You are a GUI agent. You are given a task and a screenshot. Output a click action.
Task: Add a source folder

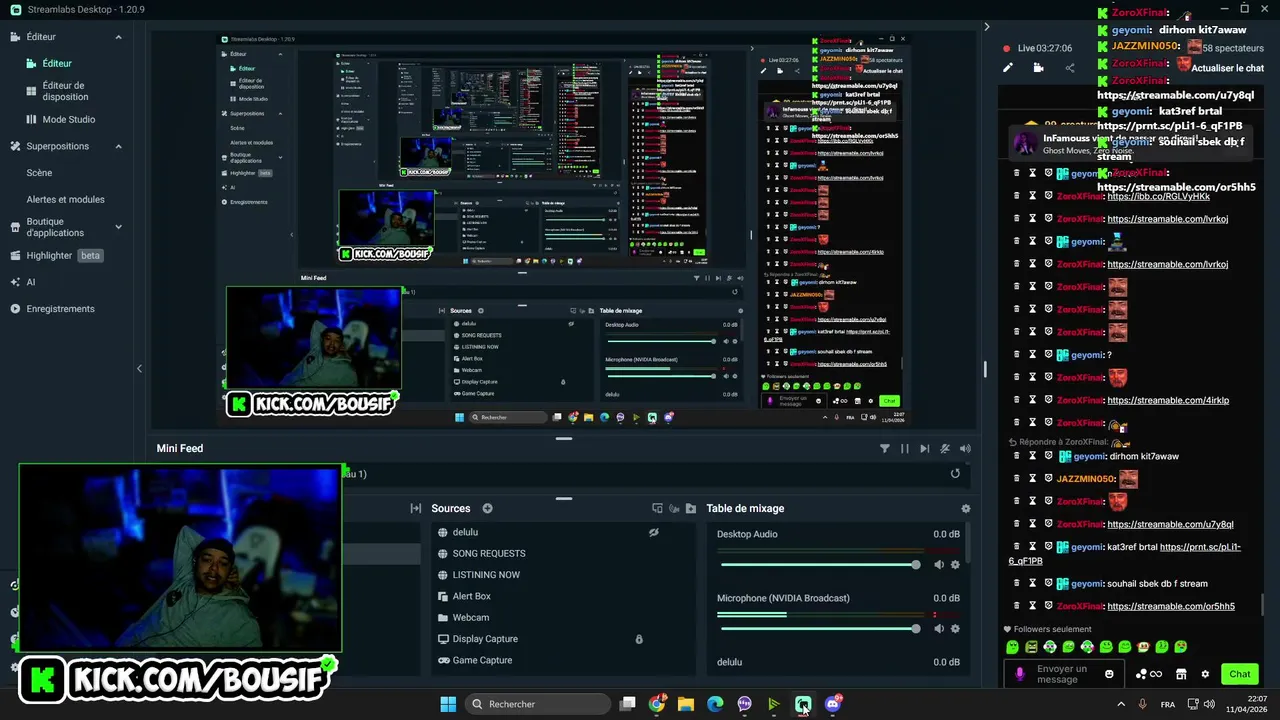[x=691, y=508]
